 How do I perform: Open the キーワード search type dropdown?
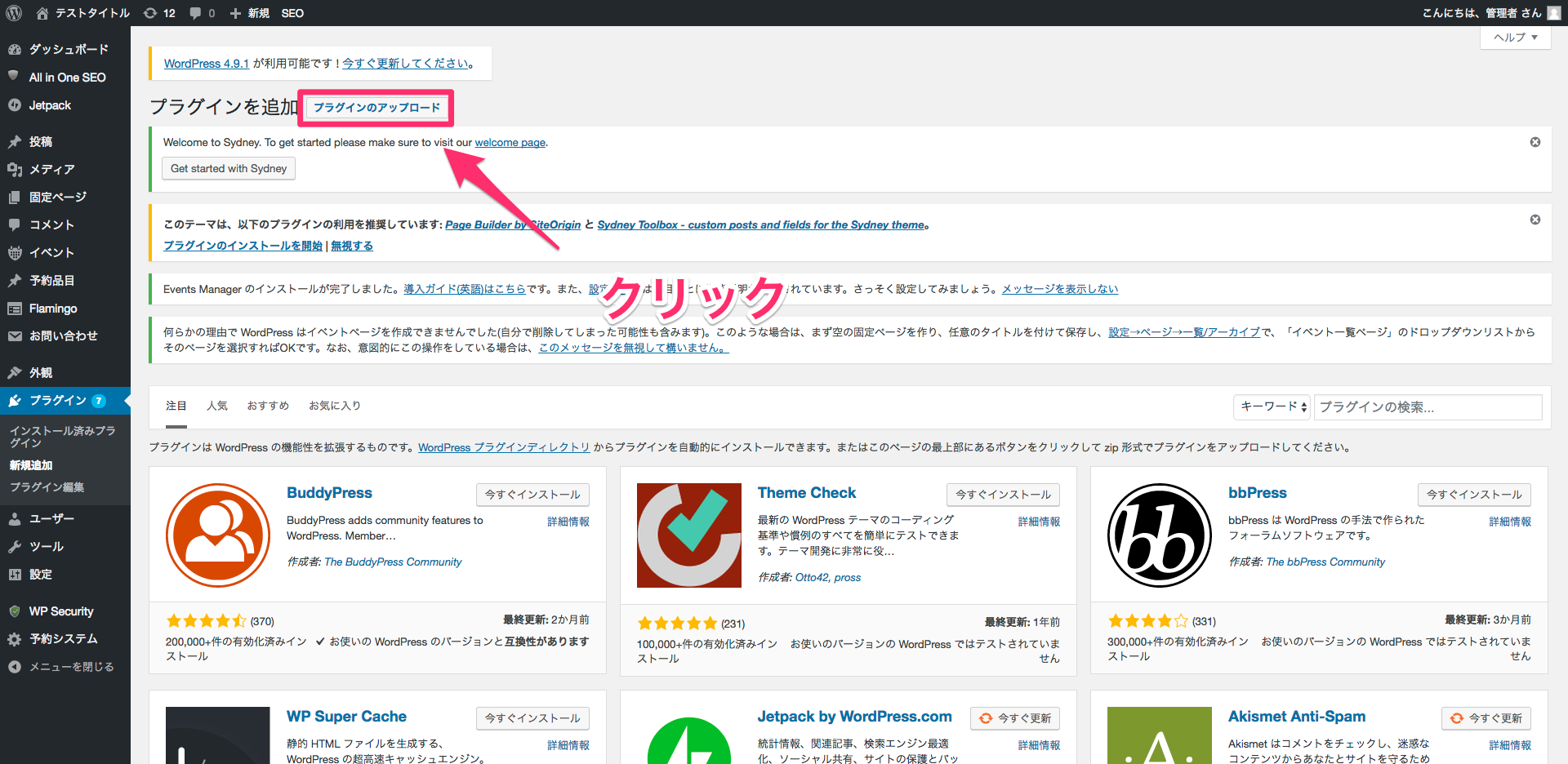(1272, 406)
